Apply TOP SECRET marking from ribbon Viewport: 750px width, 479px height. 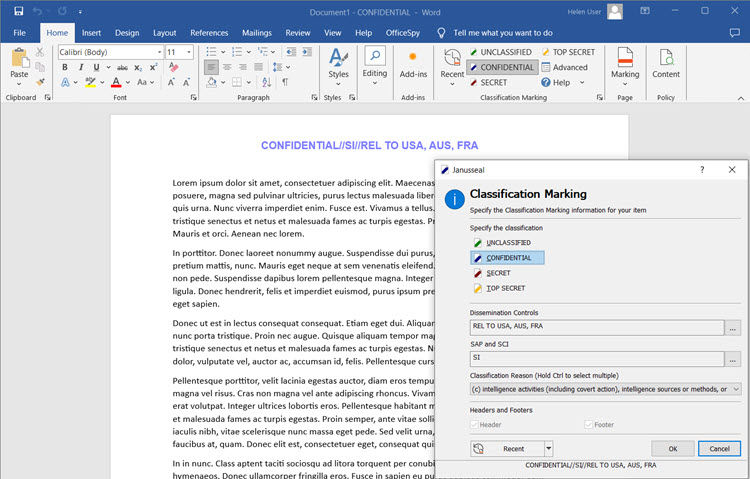pyautogui.click(x=568, y=52)
